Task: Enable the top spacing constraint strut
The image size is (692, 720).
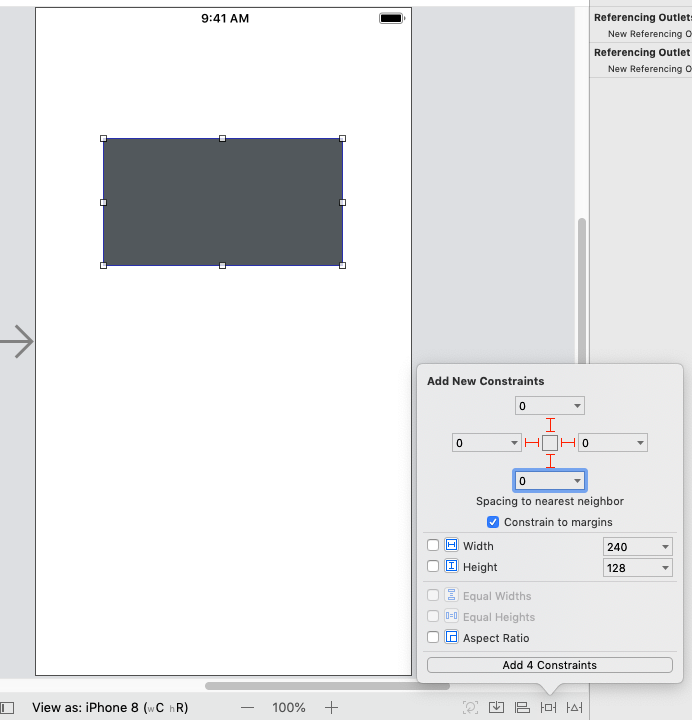Action: point(550,424)
